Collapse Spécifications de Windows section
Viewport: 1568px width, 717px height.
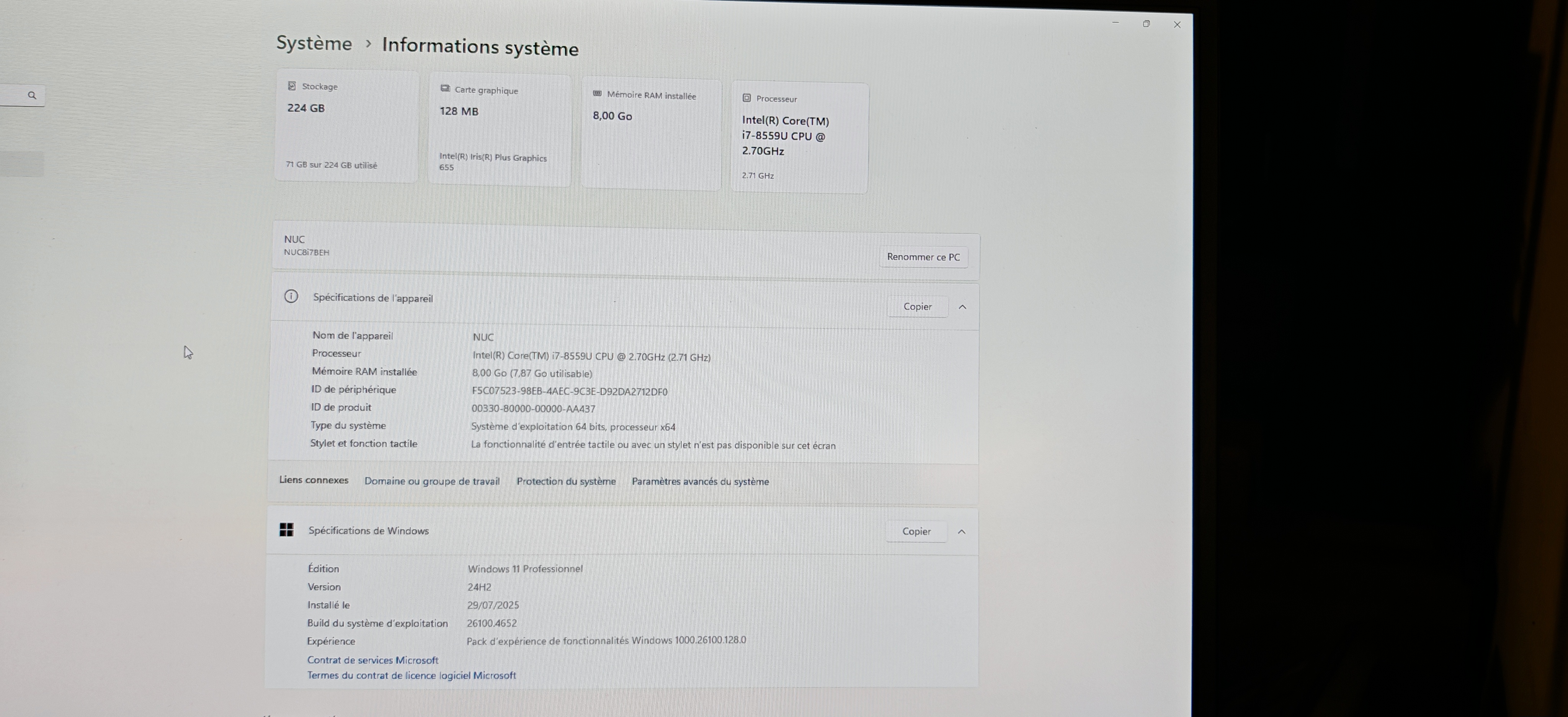point(961,532)
